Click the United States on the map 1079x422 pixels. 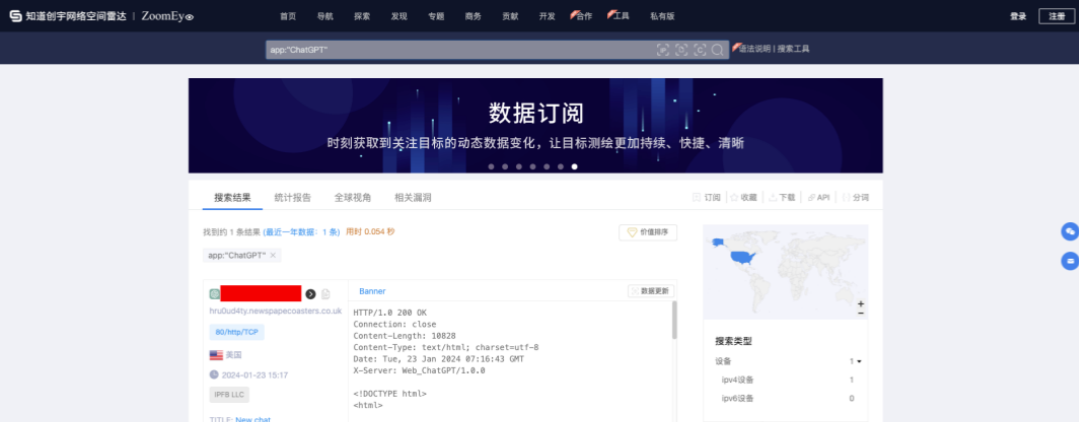coord(743,259)
